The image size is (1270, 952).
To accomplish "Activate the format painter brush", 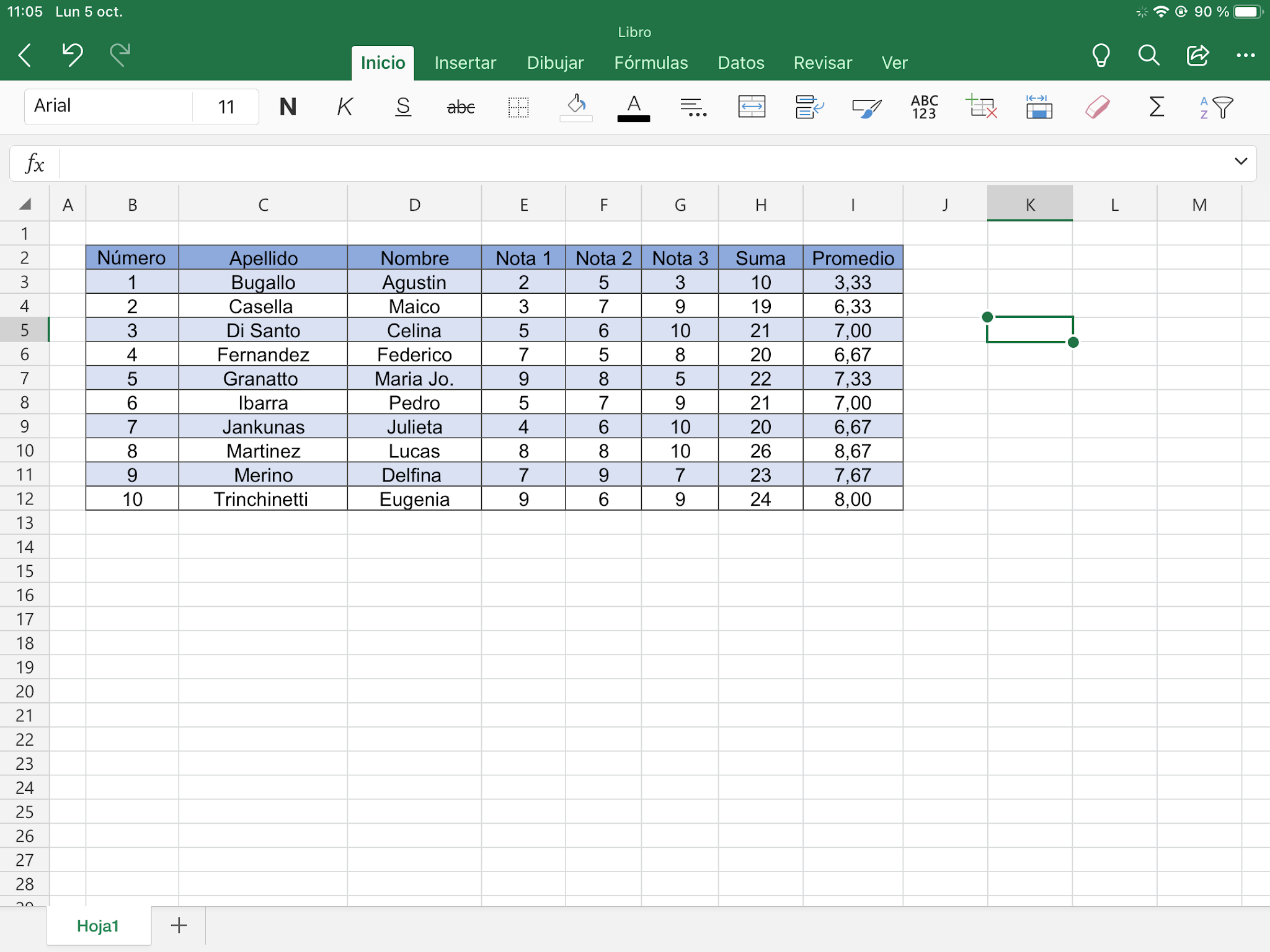I will click(866, 107).
